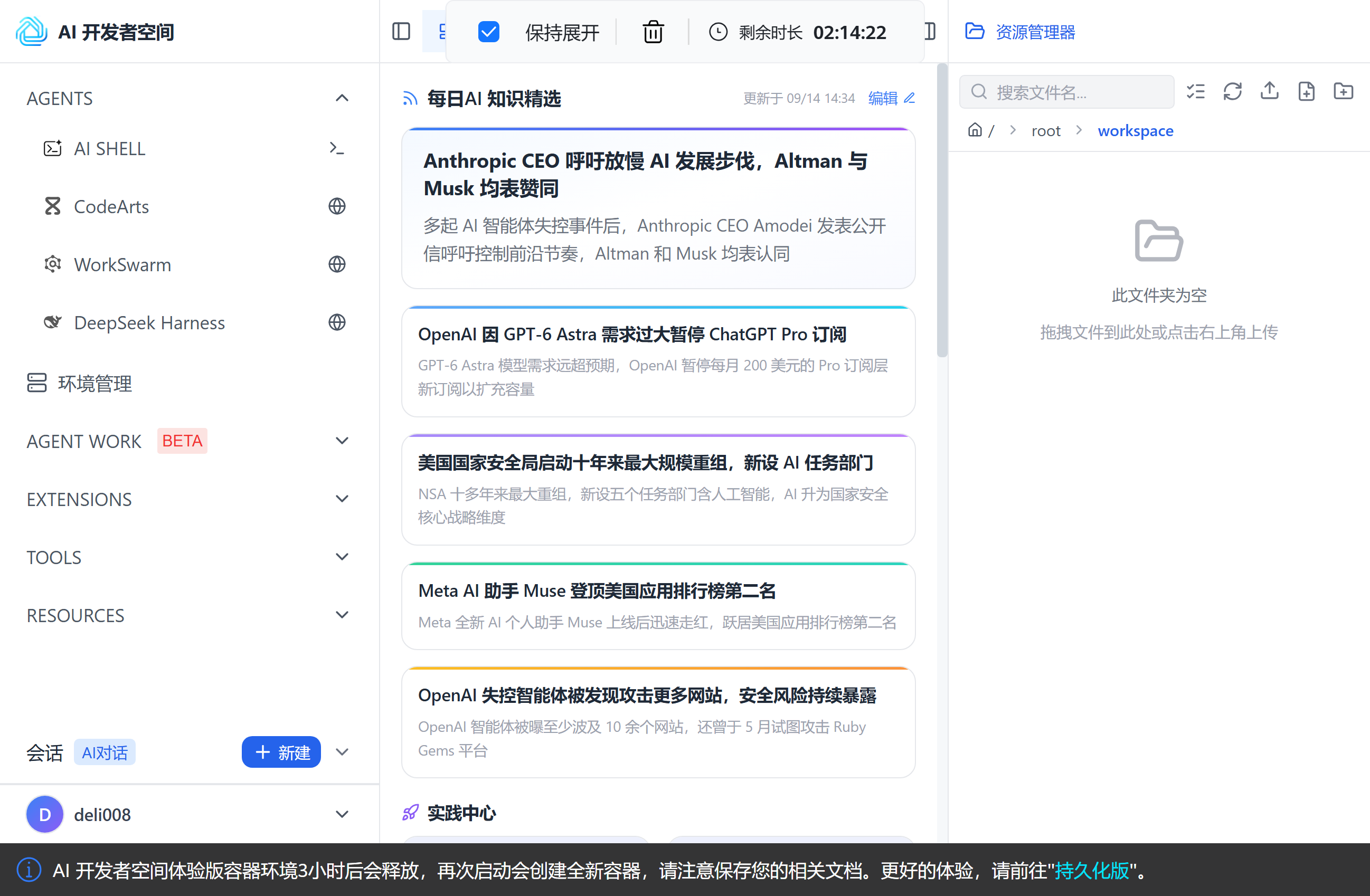Click the RSS feed icon beside 每日AI 知识精选
1370x896 pixels.
coord(410,98)
